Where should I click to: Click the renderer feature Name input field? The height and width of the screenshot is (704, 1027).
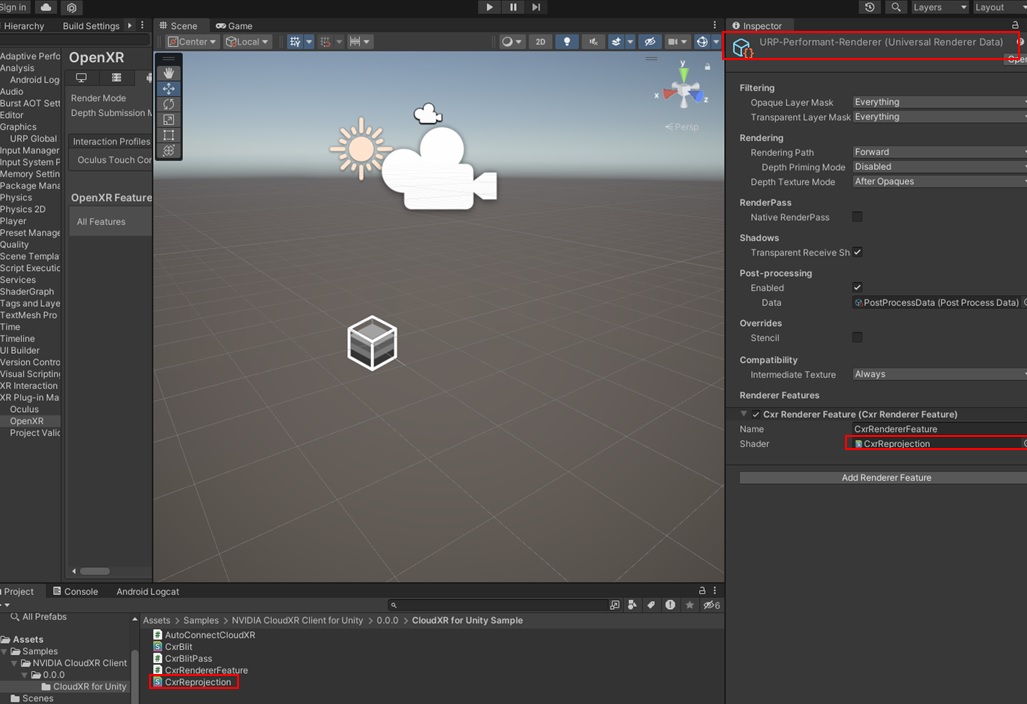[936, 429]
